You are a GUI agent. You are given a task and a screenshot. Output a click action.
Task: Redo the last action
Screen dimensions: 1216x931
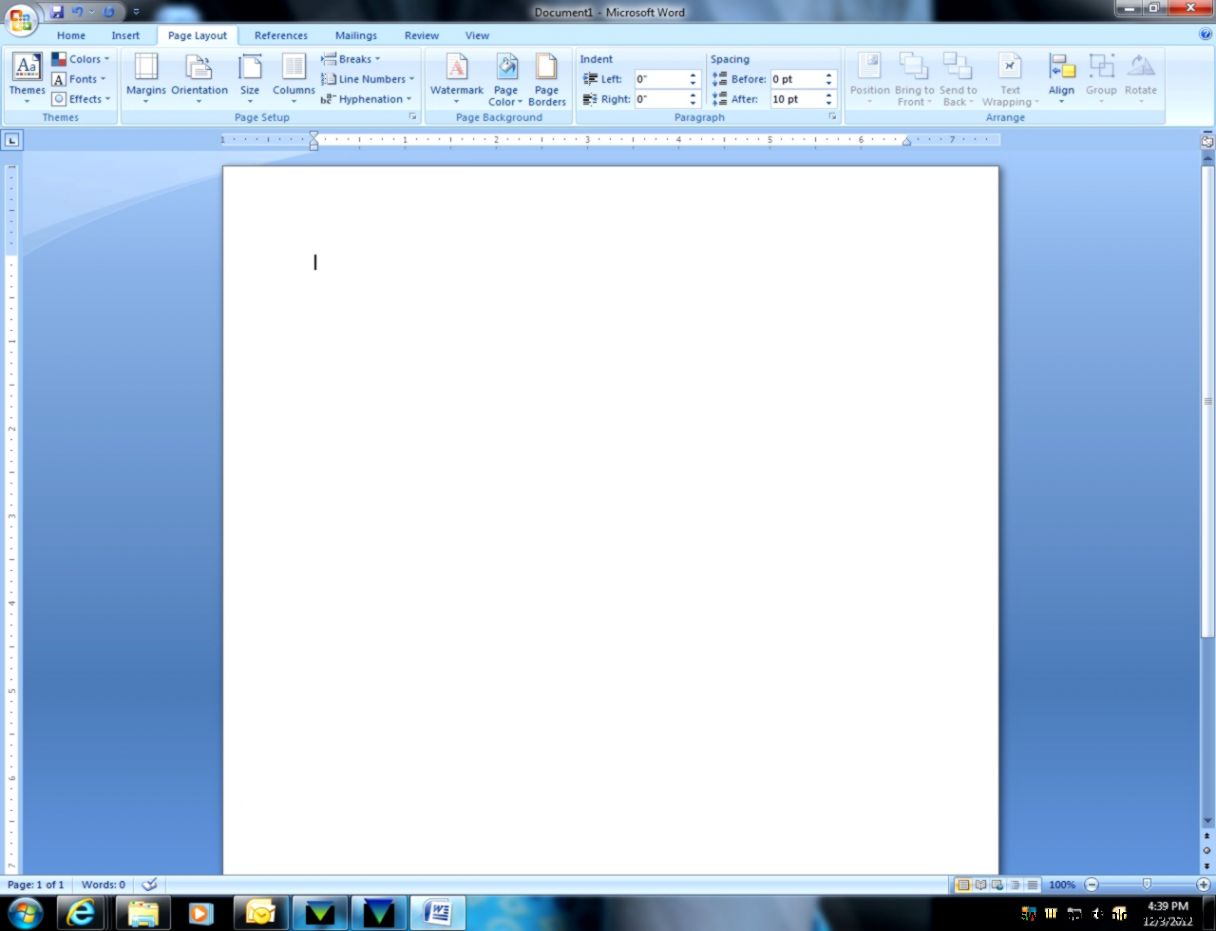(x=108, y=12)
